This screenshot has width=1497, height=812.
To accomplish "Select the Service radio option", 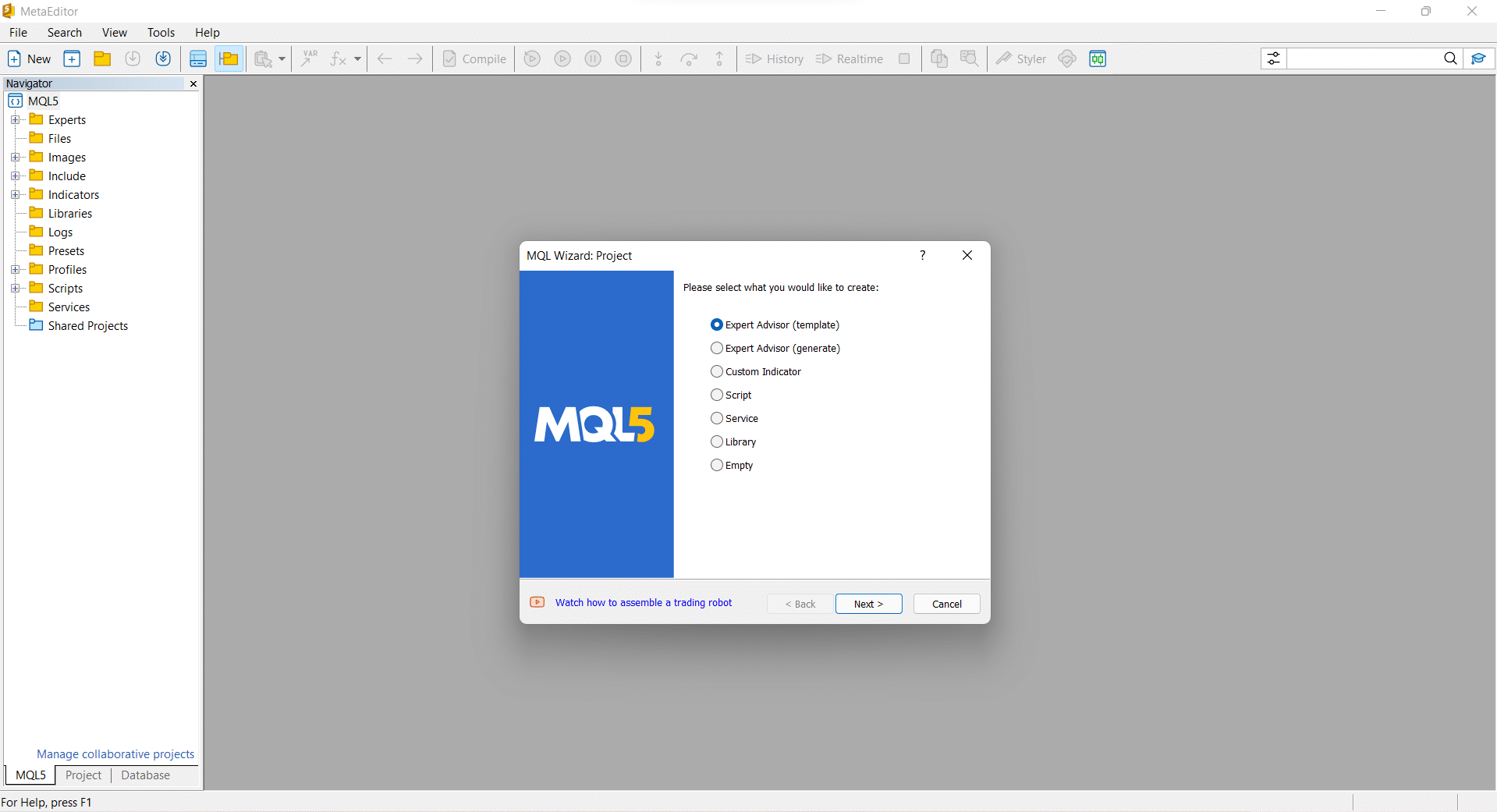I will (734, 418).
